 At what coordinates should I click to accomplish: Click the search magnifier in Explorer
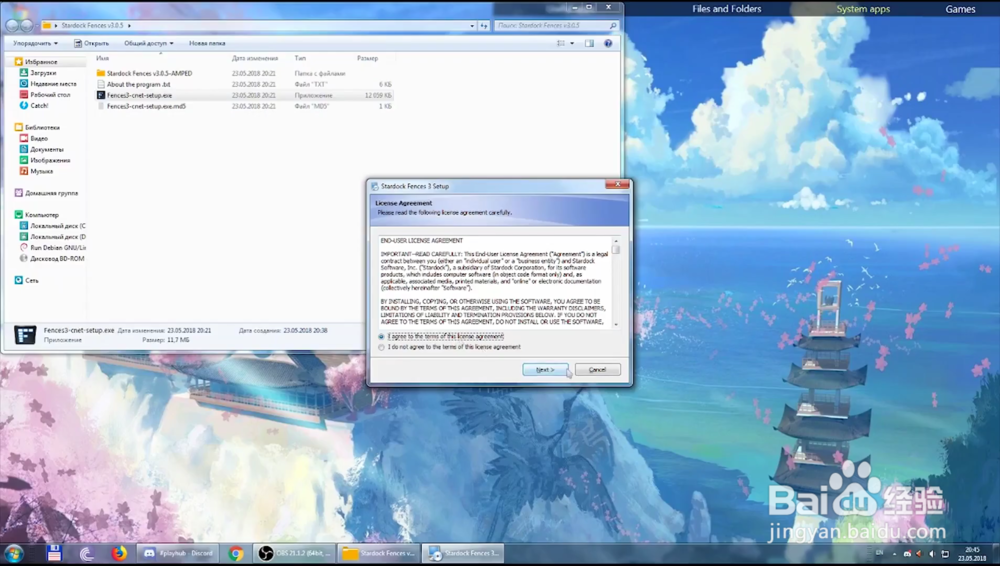point(613,26)
